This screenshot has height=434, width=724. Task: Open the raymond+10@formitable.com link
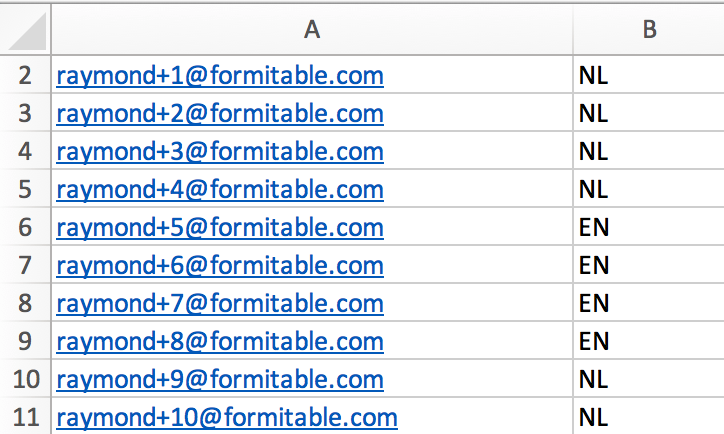click(227, 417)
